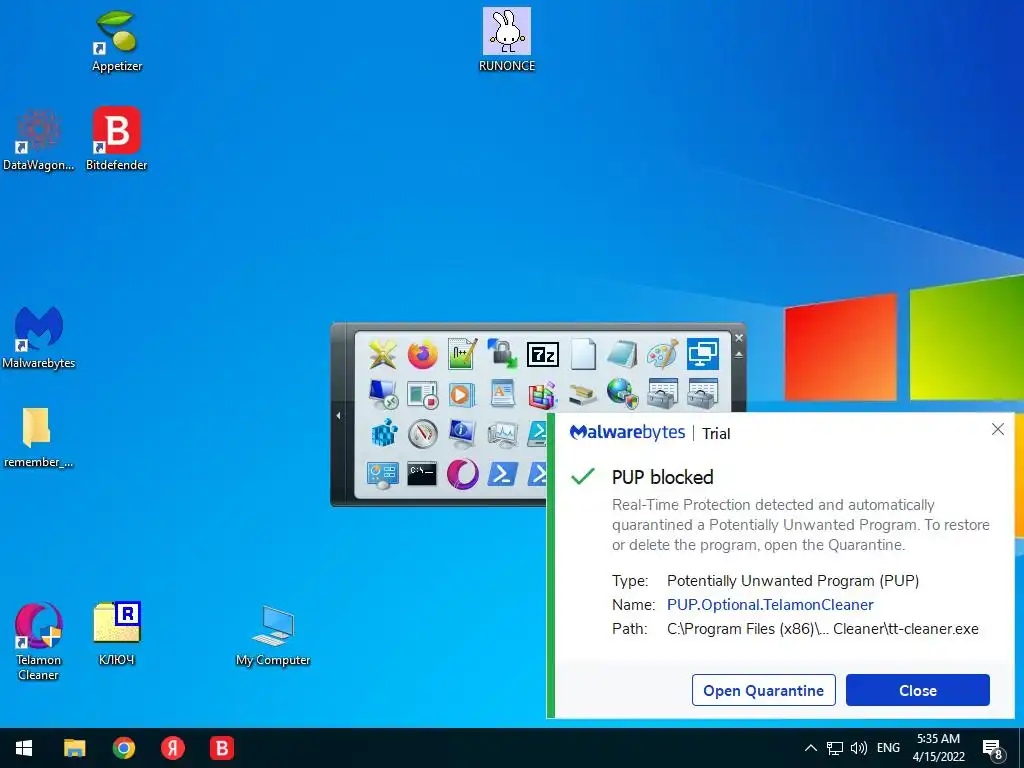
Task: Open Yandex browser from the taskbar
Action: coord(173,748)
